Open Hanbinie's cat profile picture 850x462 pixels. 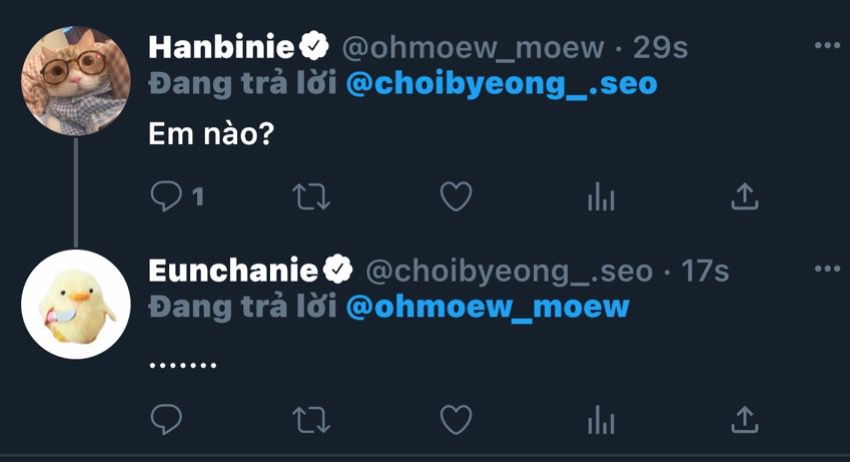tap(76, 81)
